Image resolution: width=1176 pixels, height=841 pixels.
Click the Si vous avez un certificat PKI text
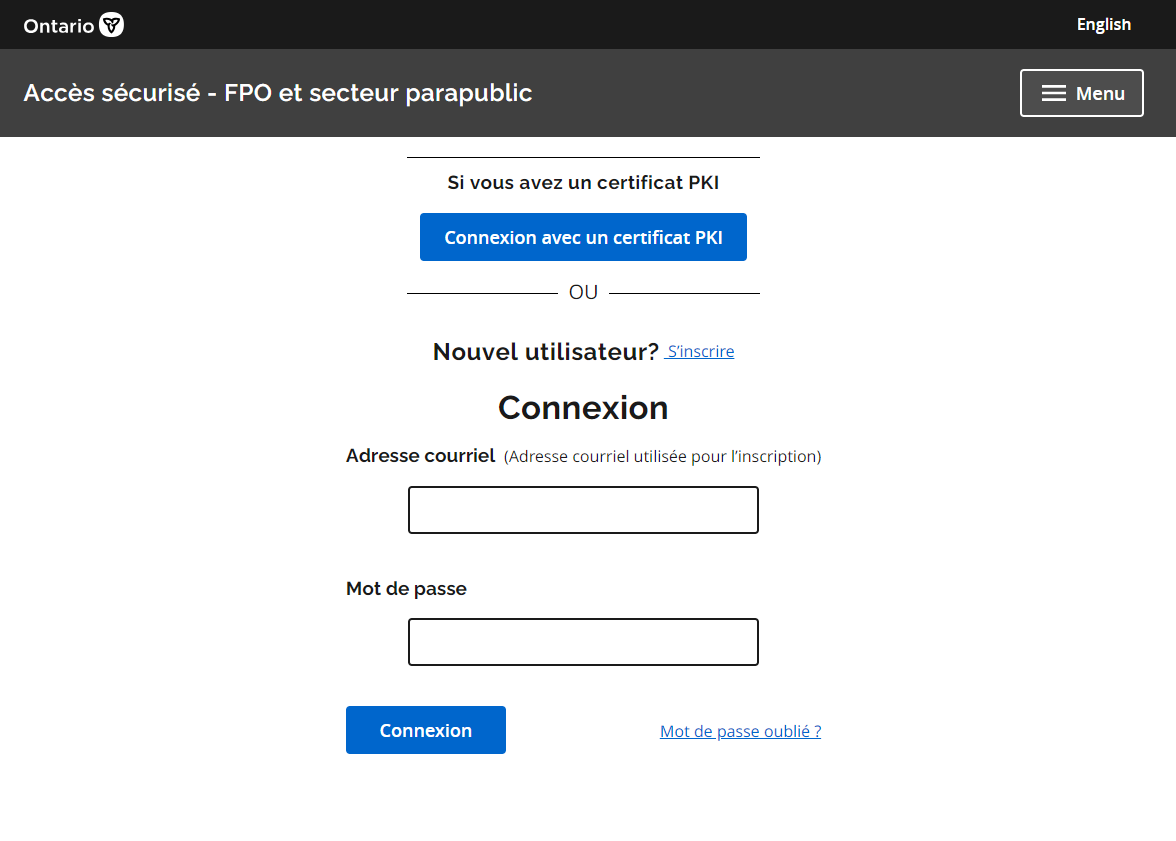[x=583, y=183]
